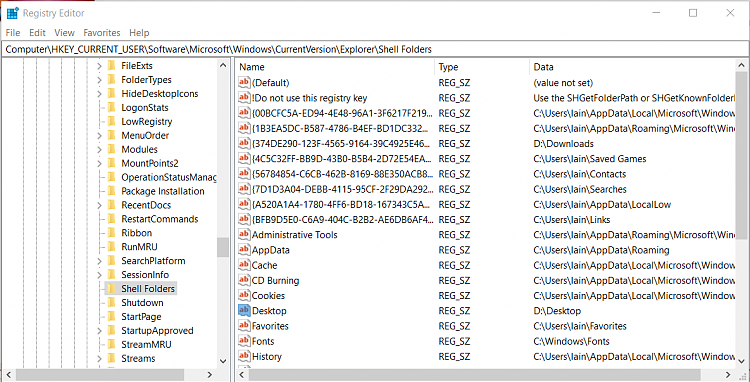
Task: Click the Favorites value string icon
Action: [x=244, y=326]
